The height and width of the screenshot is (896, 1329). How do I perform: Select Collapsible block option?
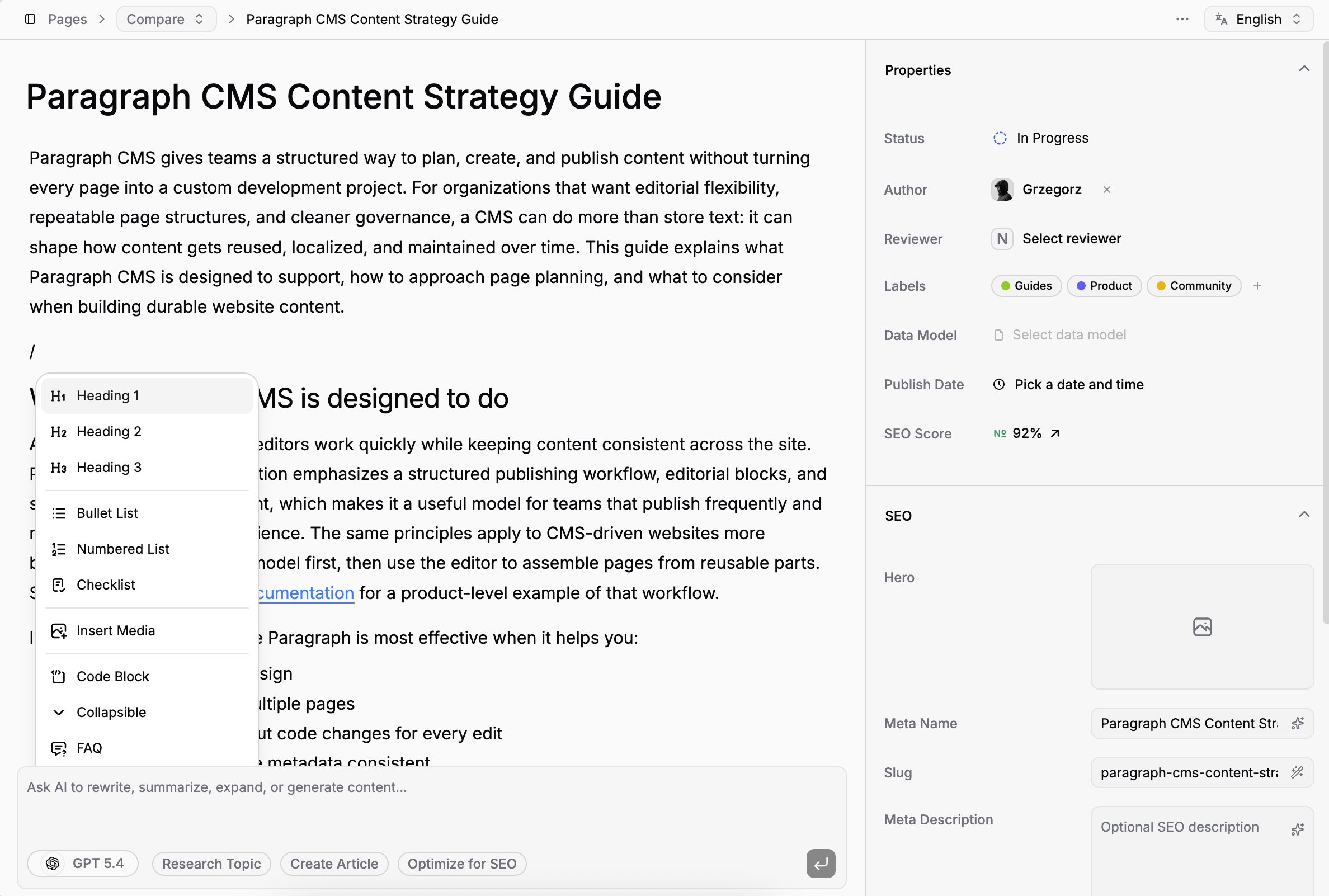pyautogui.click(x=147, y=712)
